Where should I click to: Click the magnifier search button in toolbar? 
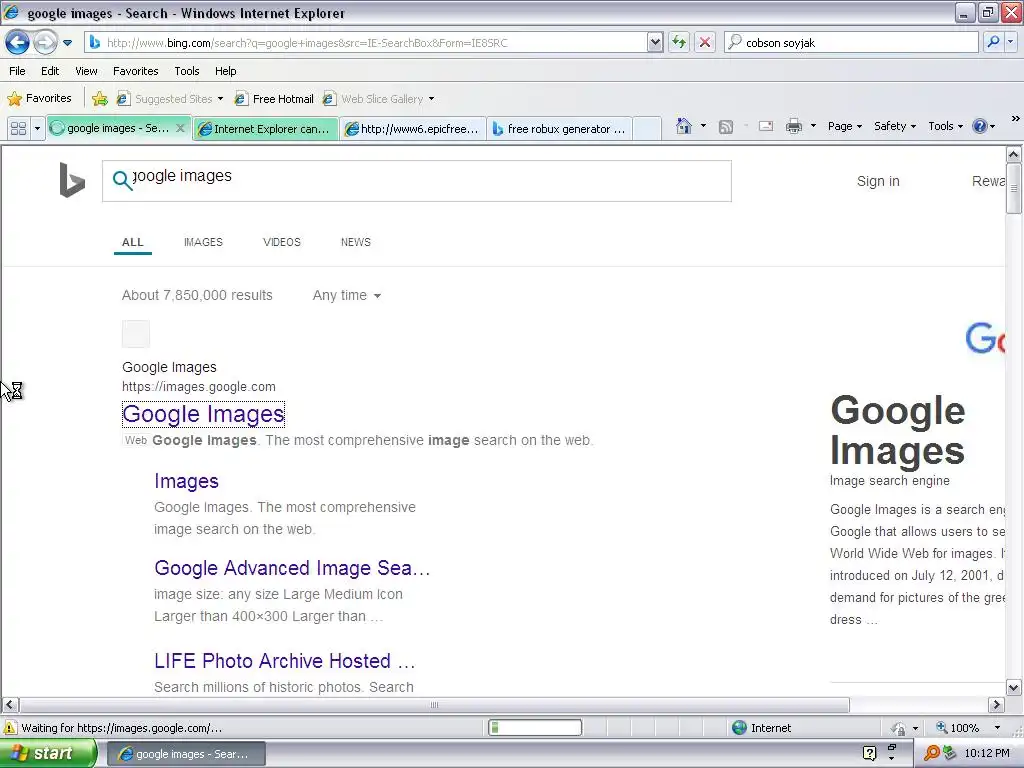point(993,42)
